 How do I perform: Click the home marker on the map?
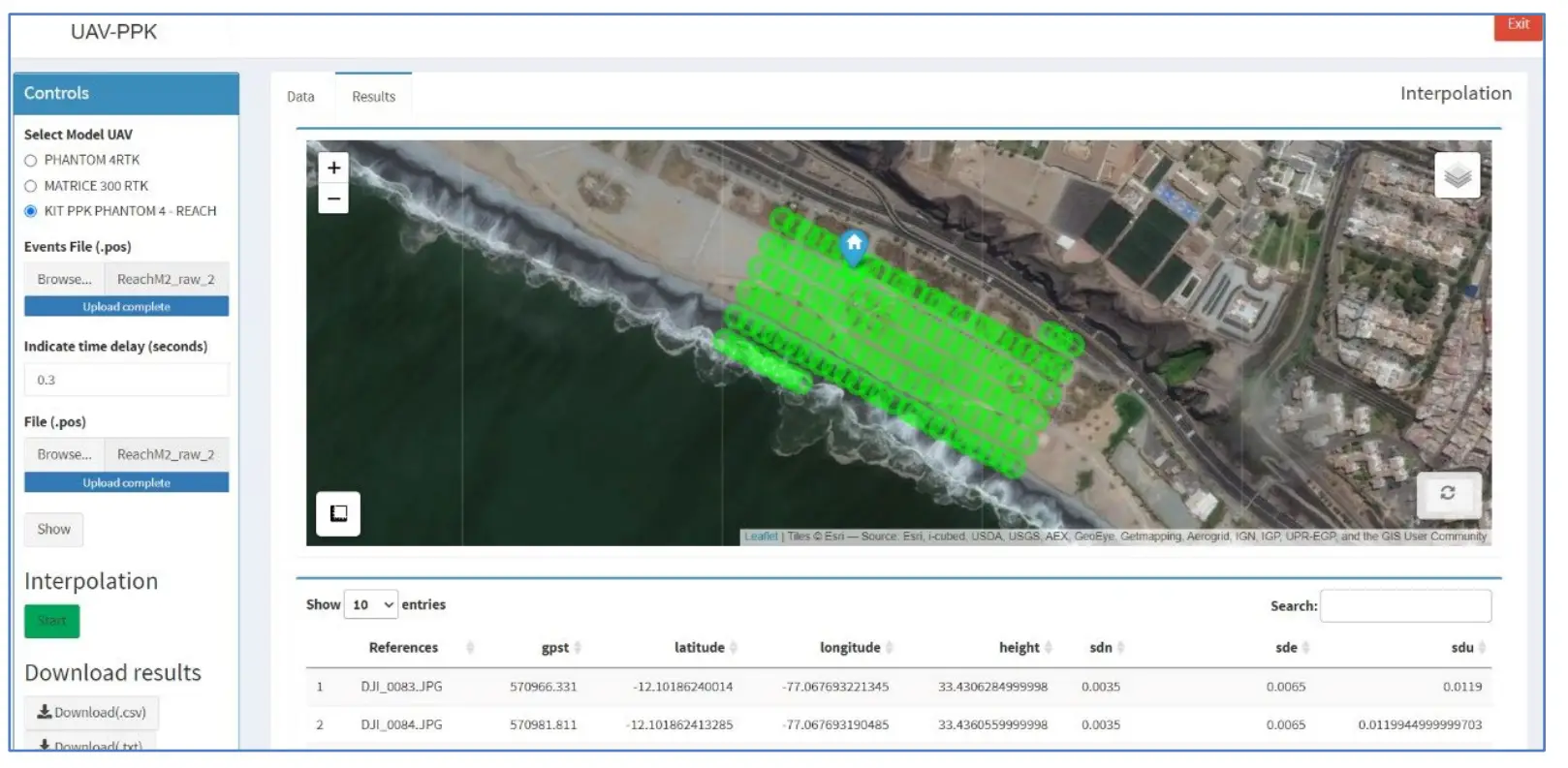point(854,247)
